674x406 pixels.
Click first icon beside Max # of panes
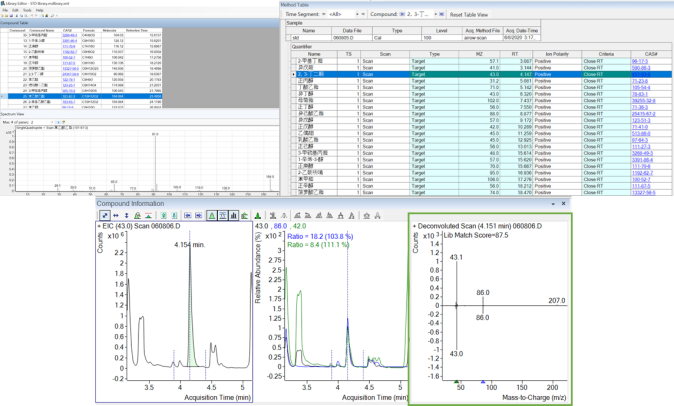(58, 122)
